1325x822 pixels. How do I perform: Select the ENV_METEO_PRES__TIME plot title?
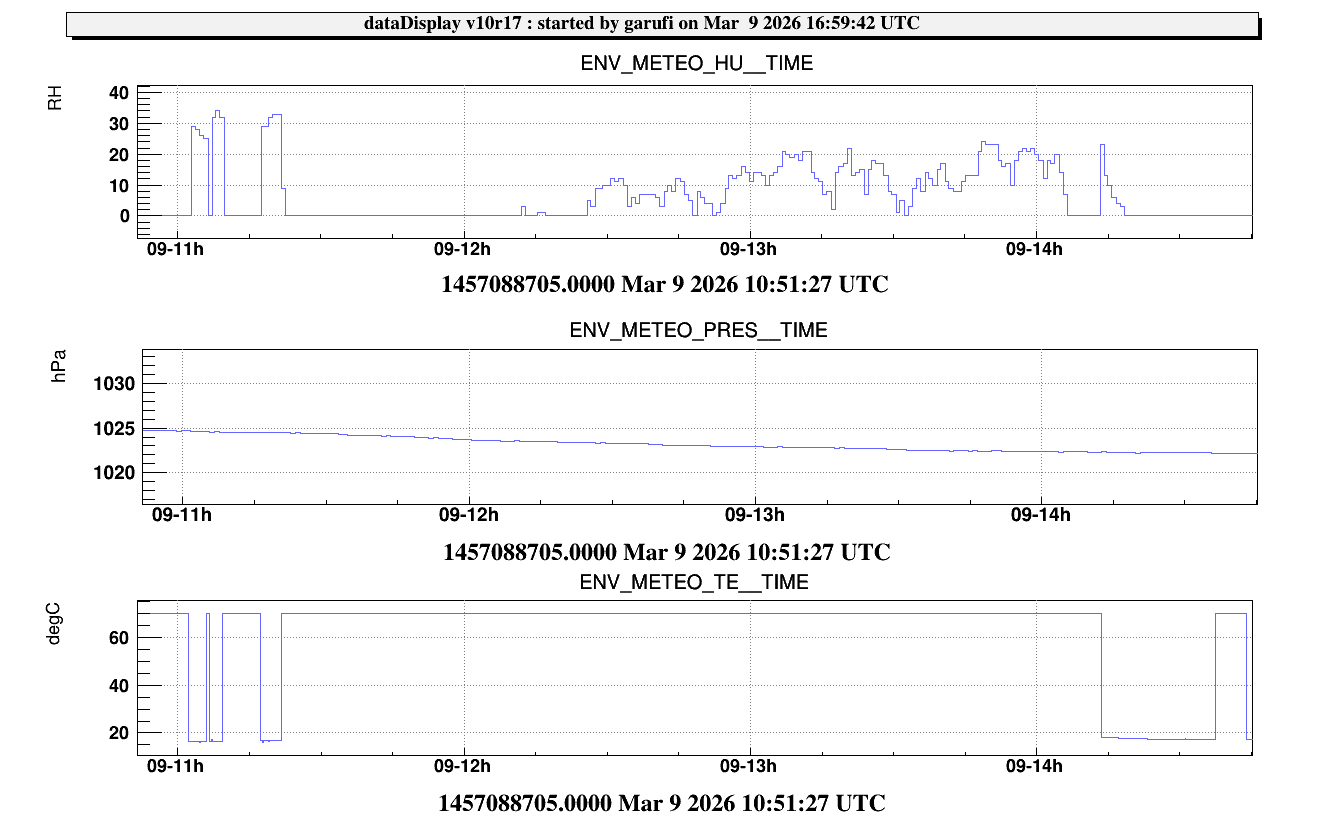[x=698, y=330]
